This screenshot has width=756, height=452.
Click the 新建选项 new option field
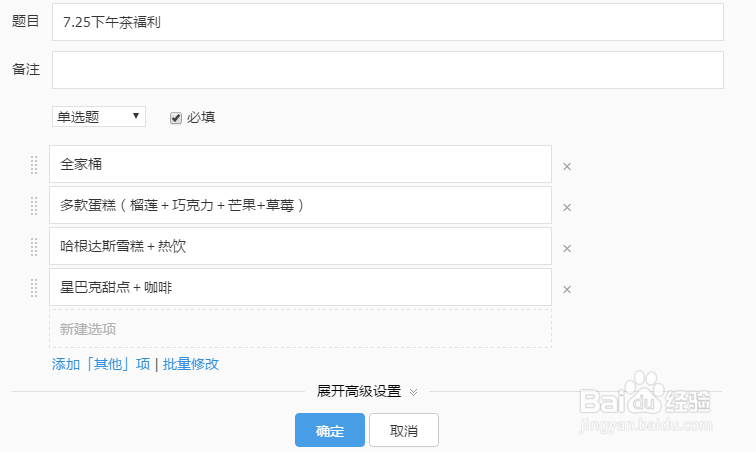point(300,329)
